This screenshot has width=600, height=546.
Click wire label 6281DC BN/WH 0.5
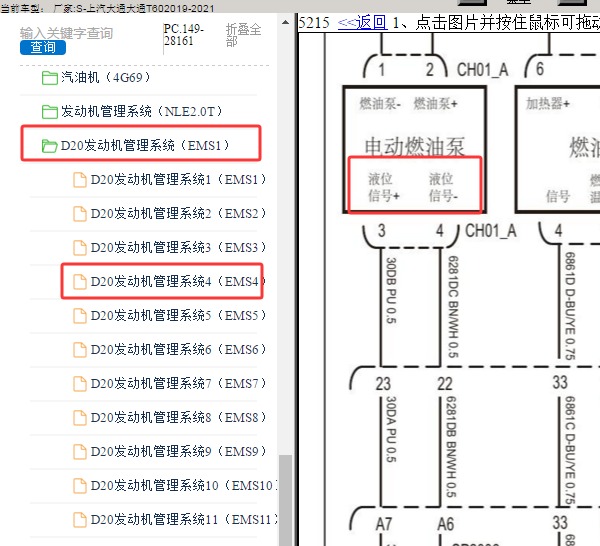[453, 307]
